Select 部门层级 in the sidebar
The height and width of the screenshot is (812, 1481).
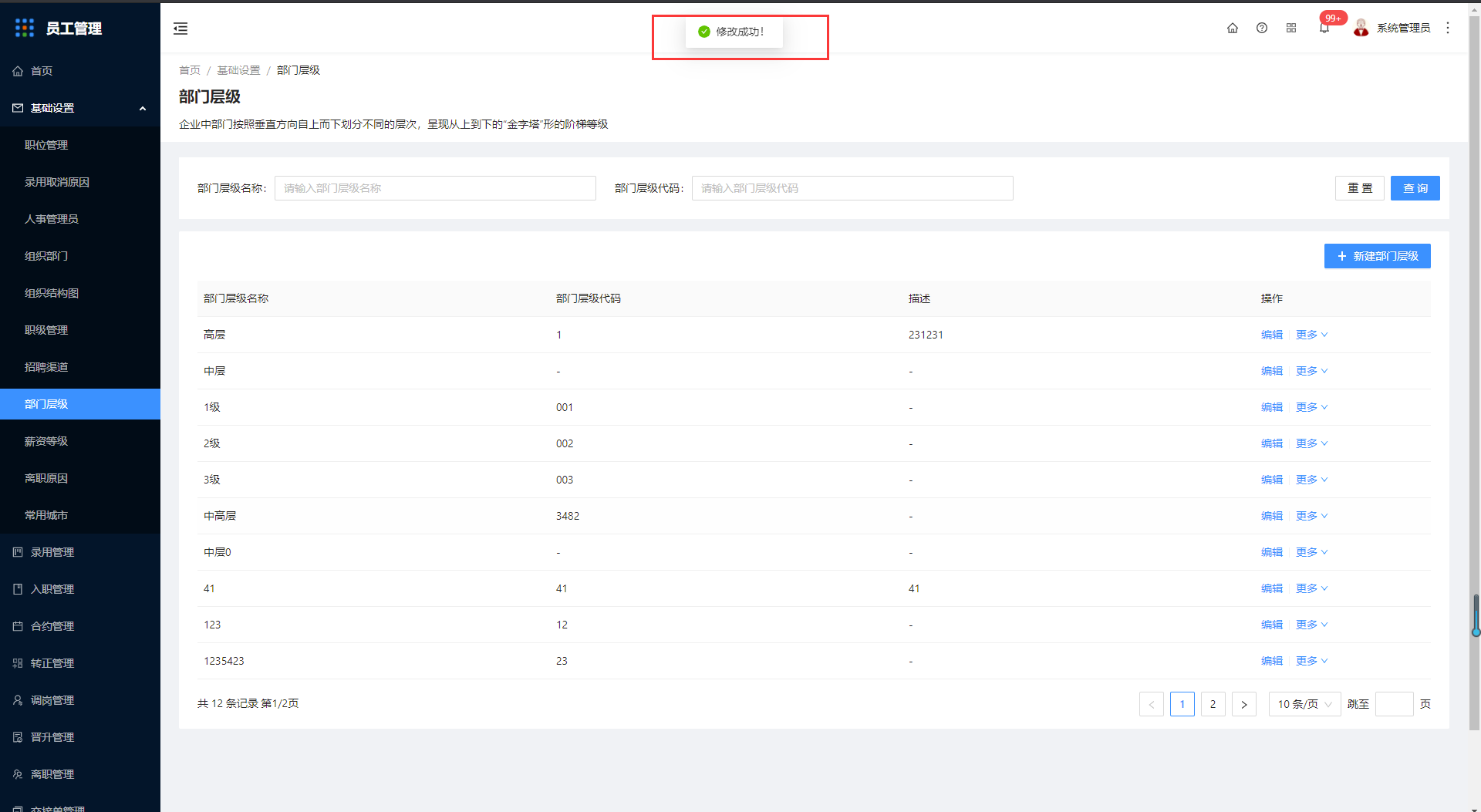pos(80,404)
